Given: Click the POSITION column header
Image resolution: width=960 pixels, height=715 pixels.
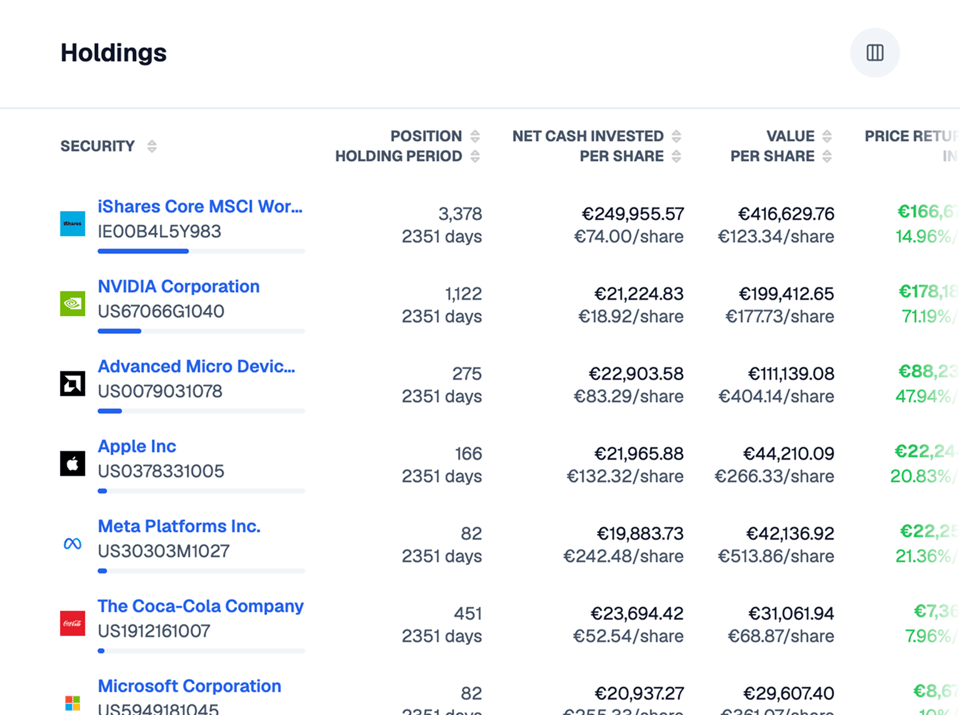Looking at the screenshot, I should pyautogui.click(x=426, y=136).
